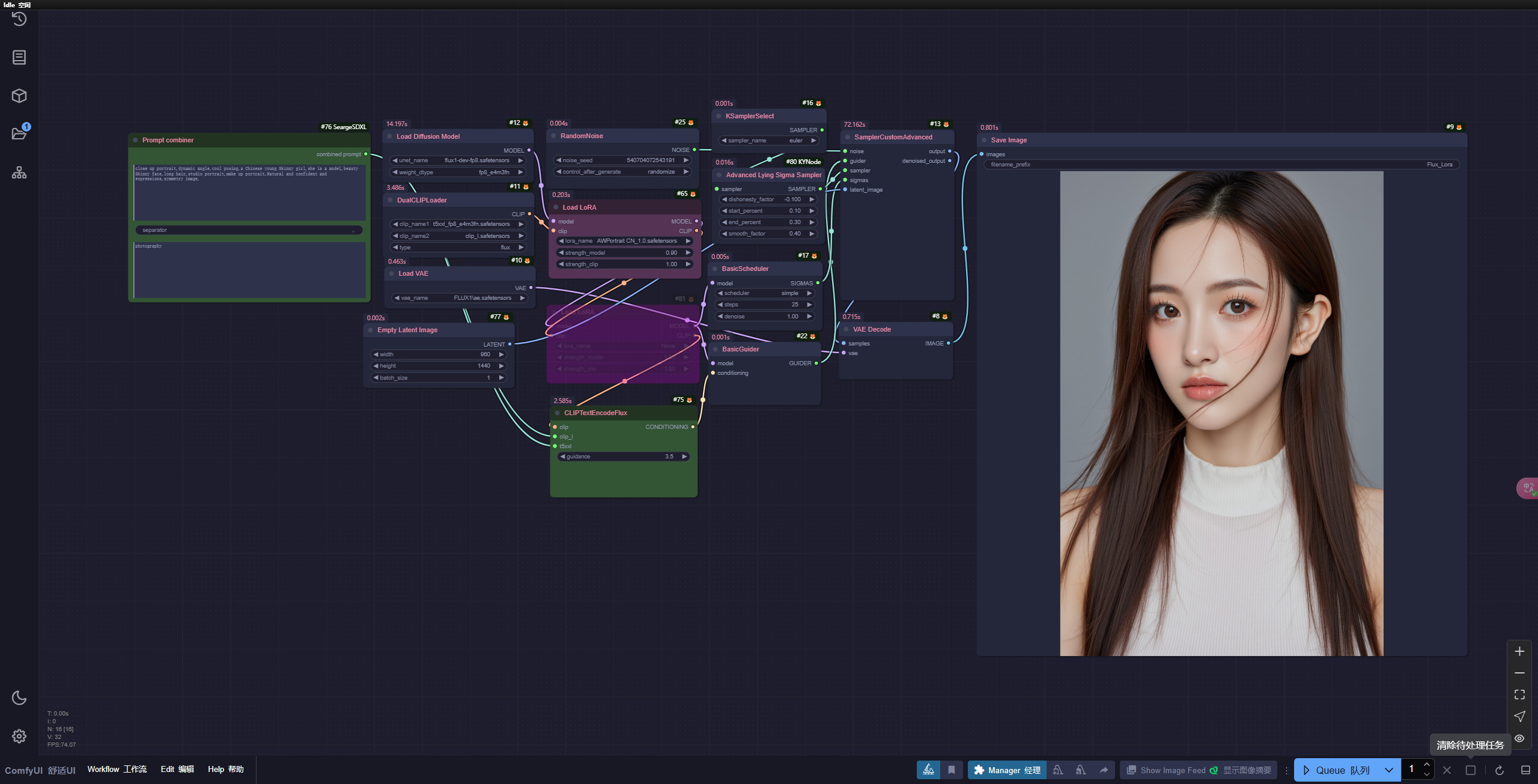Click the refresh node definitions icon
Screen dimensions: 1538x784
[x=1499, y=770]
